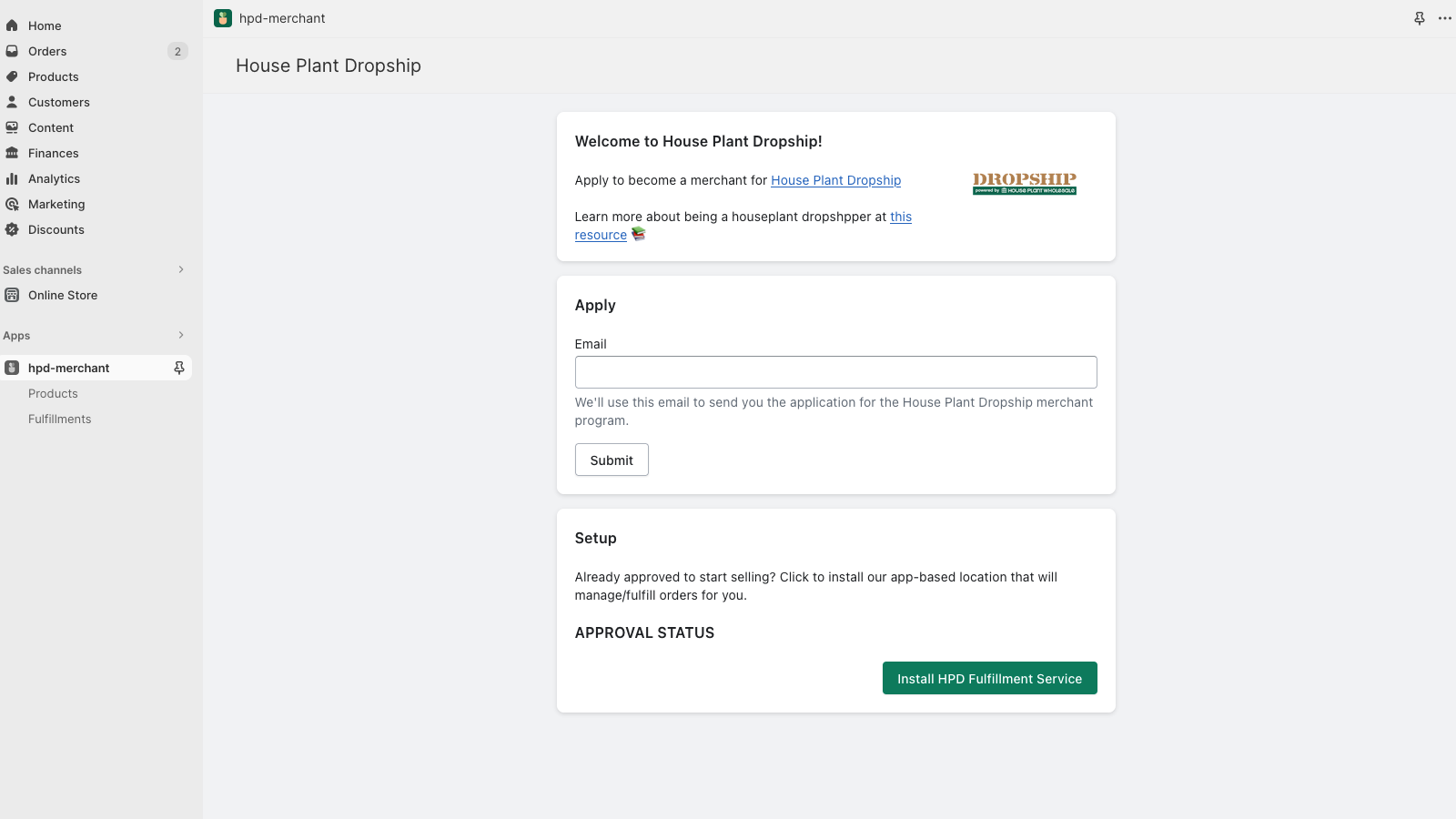Click the Discounts badge icon
The width and height of the screenshot is (1456, 819).
[x=12, y=229]
